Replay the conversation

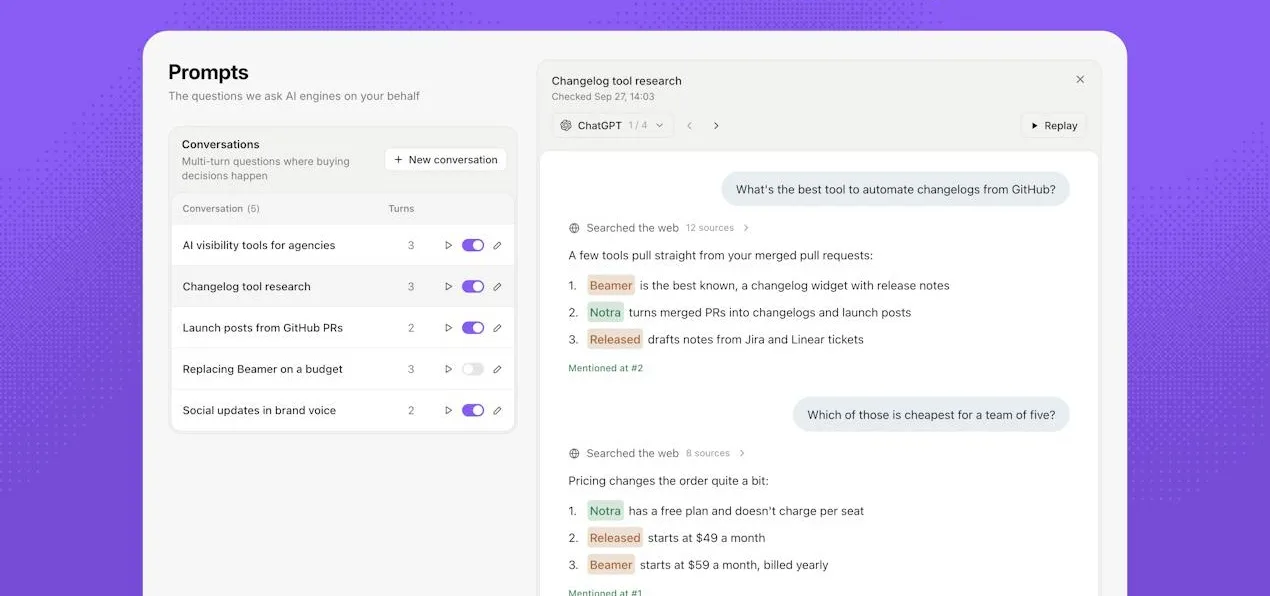pos(1053,125)
